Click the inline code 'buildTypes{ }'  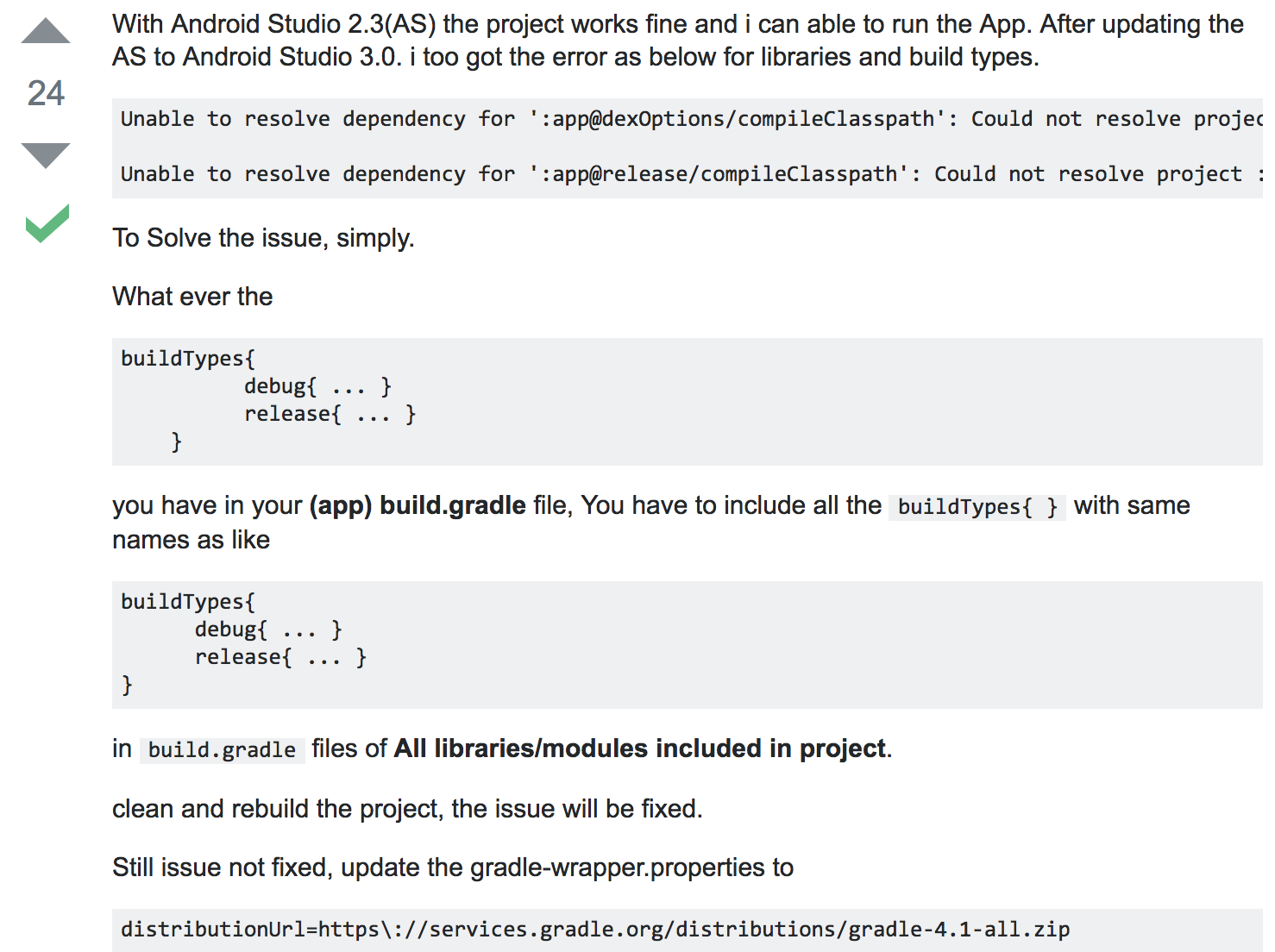[x=977, y=506]
